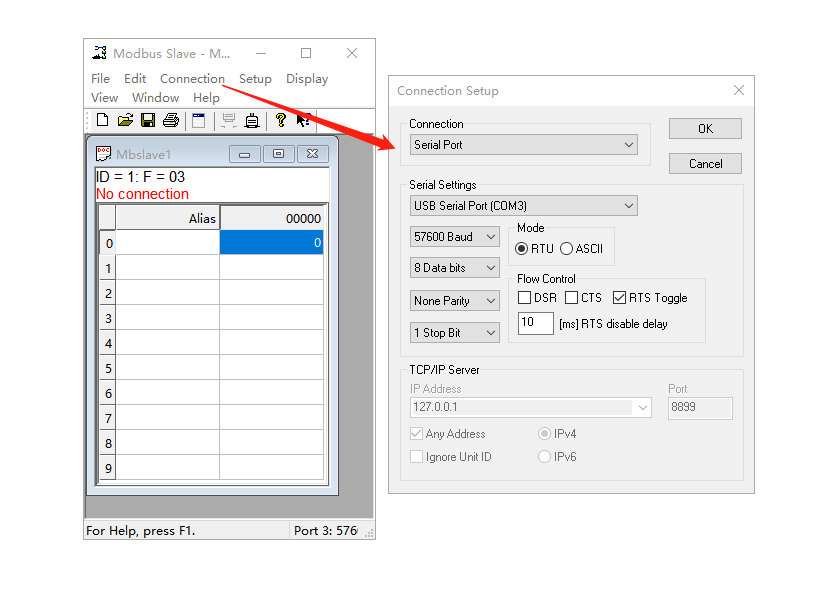
Task: Click row header 9 in the register table
Action: coord(108,468)
